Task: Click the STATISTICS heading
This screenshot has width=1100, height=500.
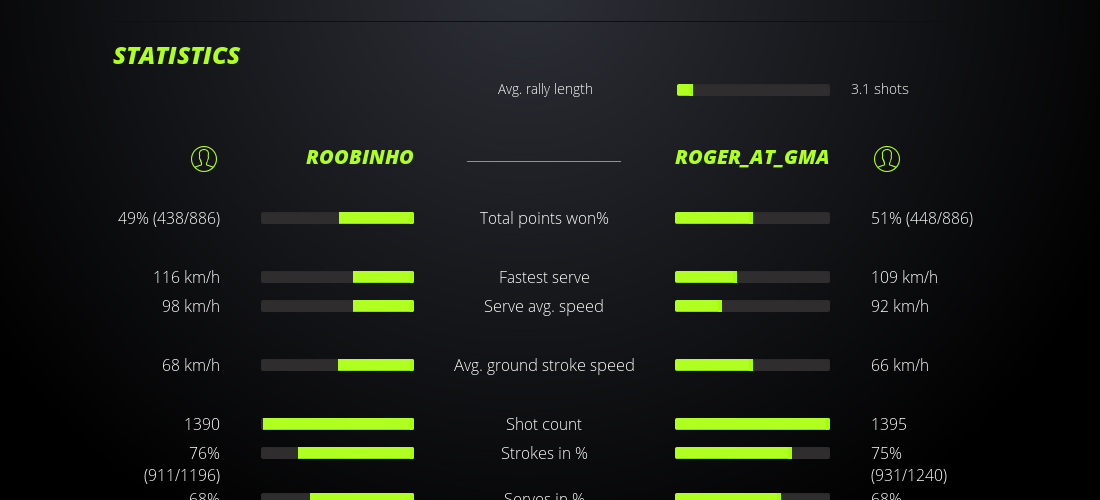Action: (176, 56)
